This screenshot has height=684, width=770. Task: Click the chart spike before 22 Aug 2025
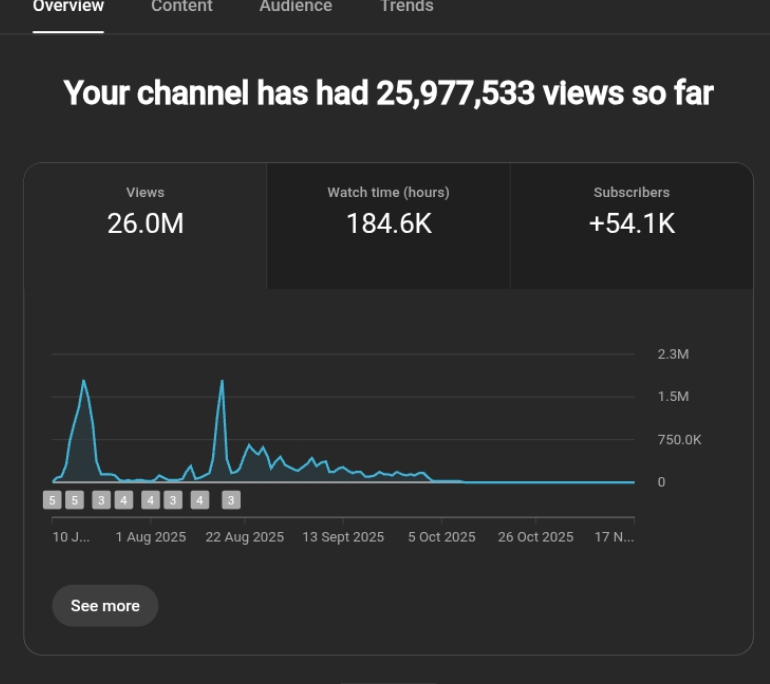(x=221, y=381)
